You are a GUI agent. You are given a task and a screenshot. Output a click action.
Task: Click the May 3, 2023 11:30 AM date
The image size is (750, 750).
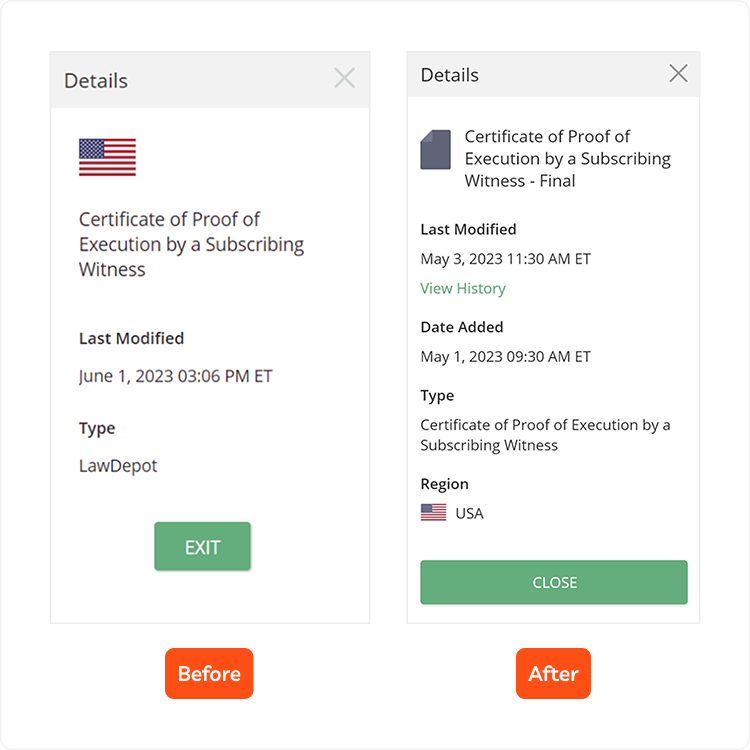(506, 259)
